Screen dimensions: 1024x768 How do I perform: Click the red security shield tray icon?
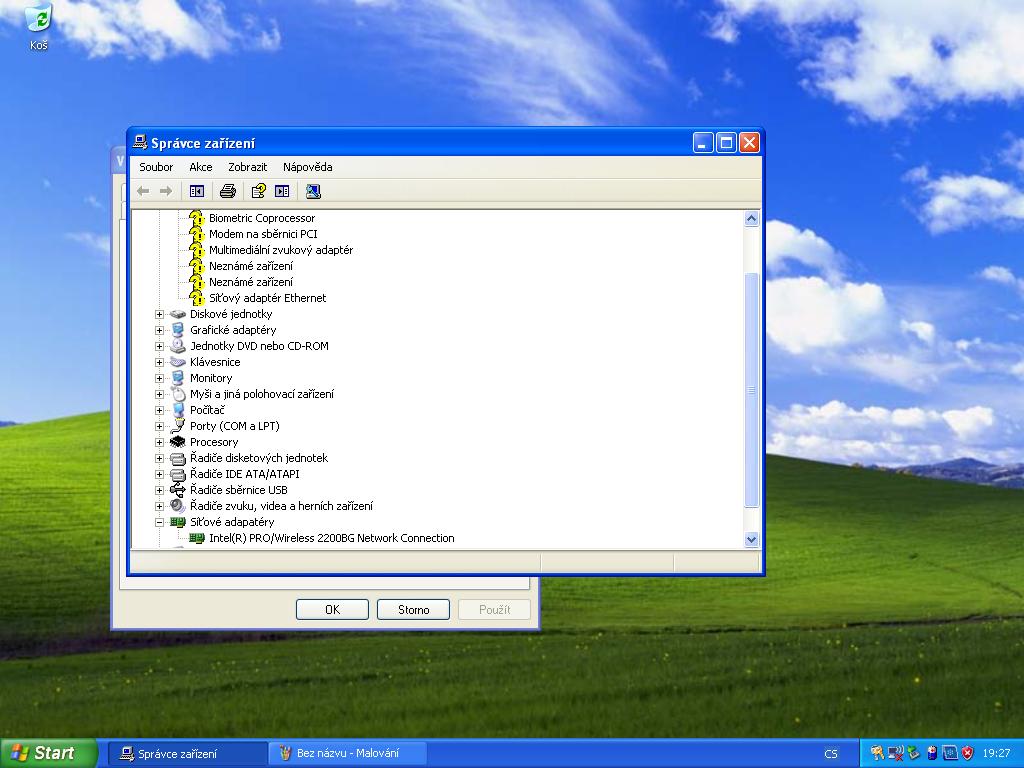tap(967, 753)
